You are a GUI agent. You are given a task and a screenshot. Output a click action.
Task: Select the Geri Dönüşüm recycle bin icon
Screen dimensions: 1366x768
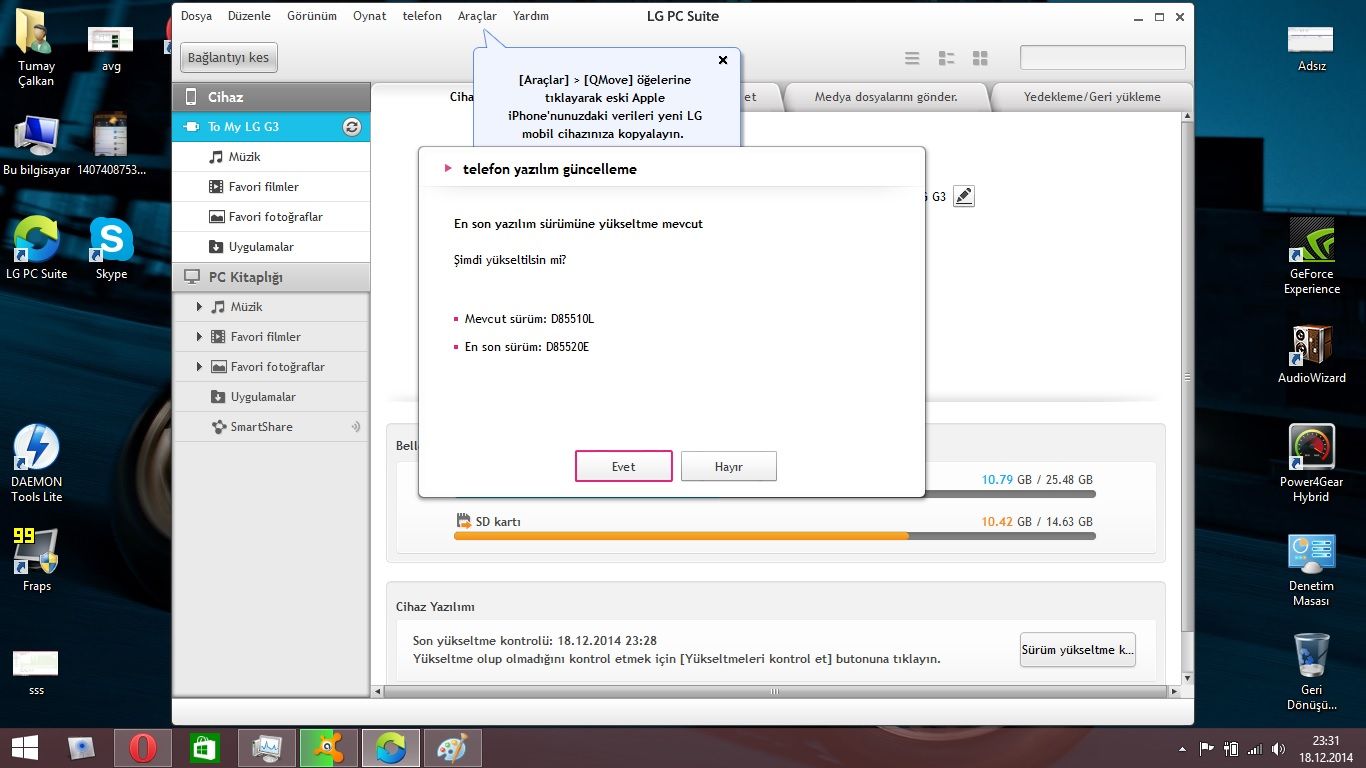tap(1311, 672)
